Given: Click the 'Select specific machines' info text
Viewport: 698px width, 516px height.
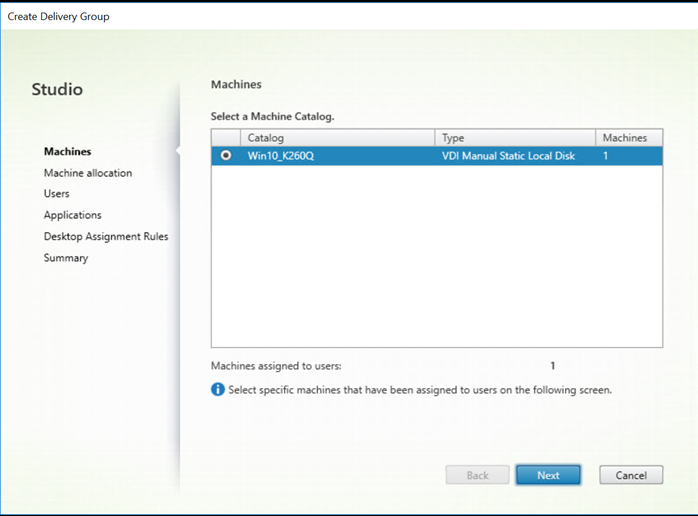Looking at the screenshot, I should coord(420,390).
